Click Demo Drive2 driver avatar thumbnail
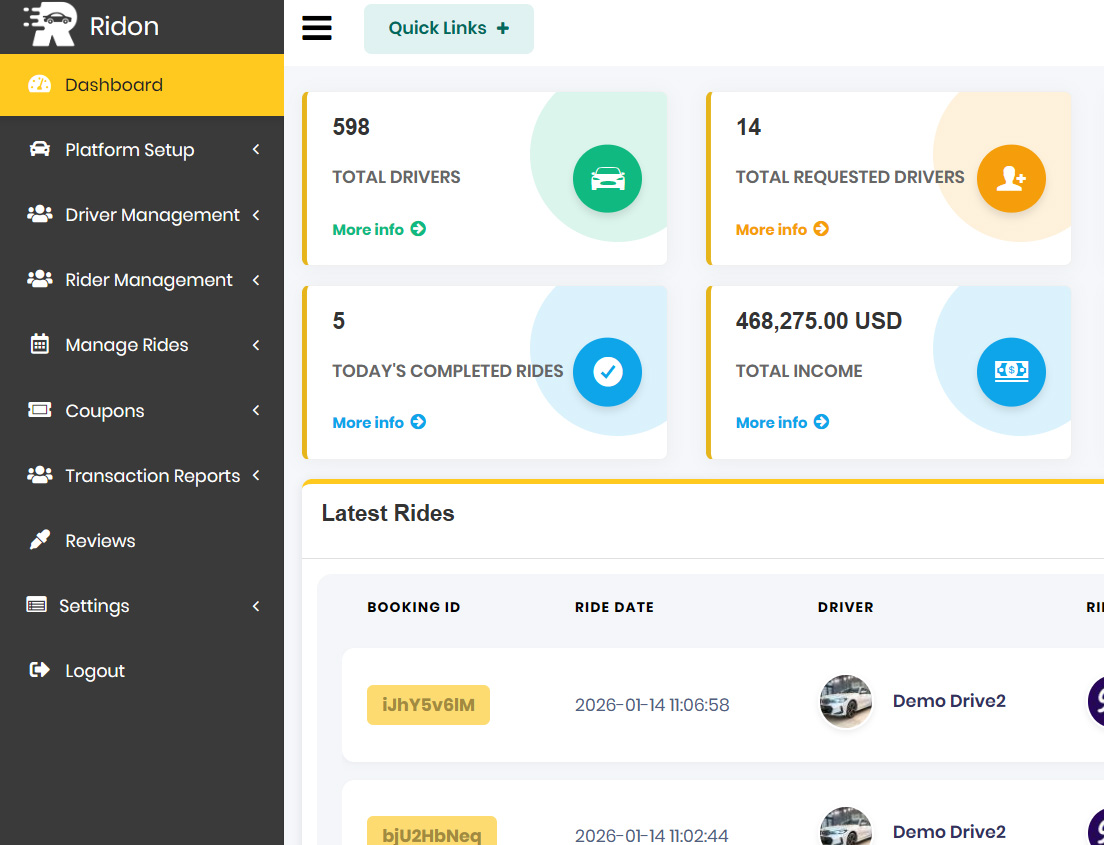Image resolution: width=1104 pixels, height=845 pixels. 845,701
